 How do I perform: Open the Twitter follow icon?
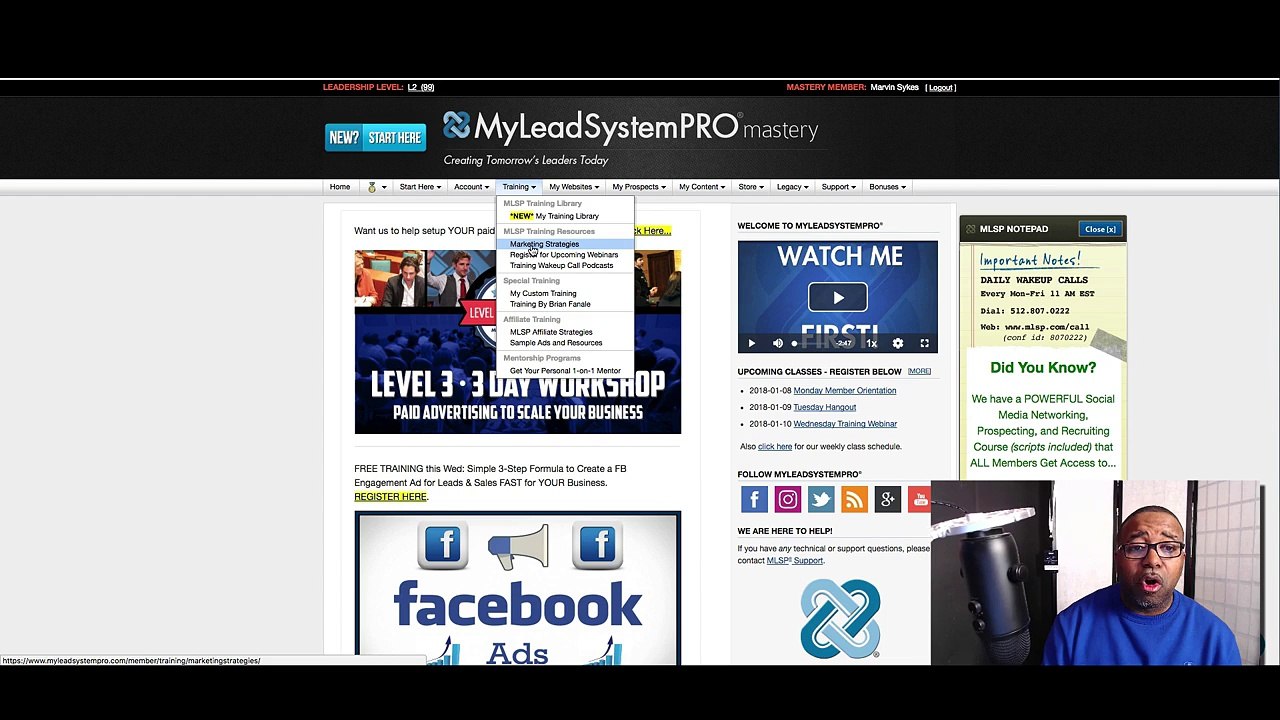point(821,499)
